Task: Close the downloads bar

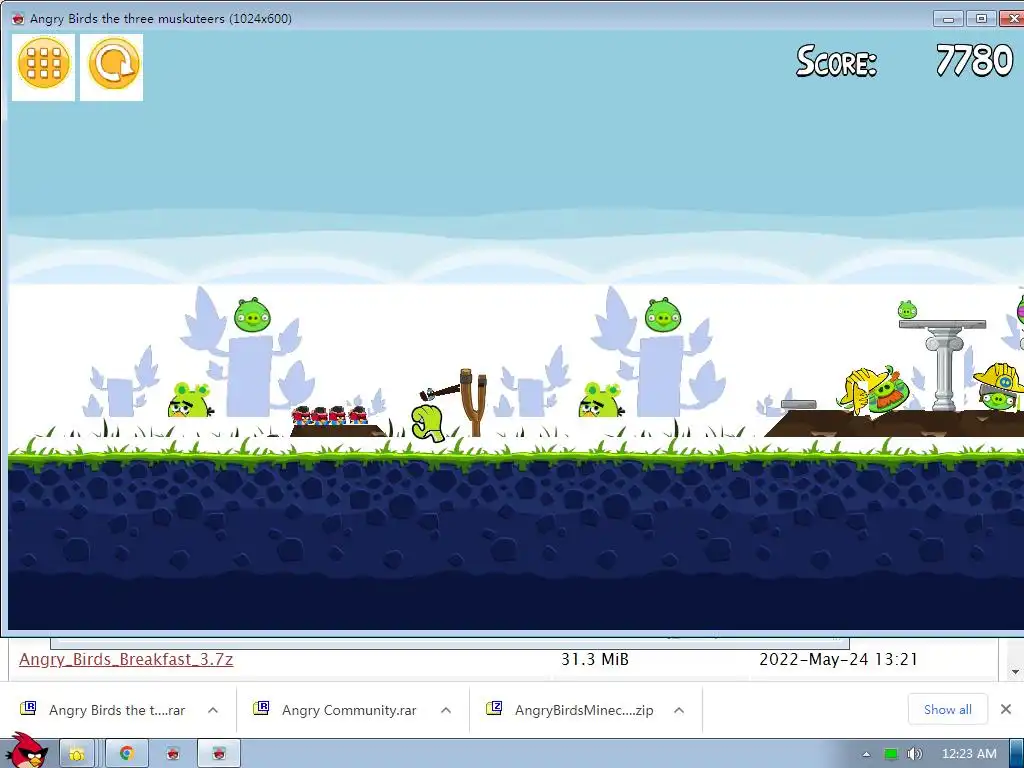Action: tap(1006, 709)
